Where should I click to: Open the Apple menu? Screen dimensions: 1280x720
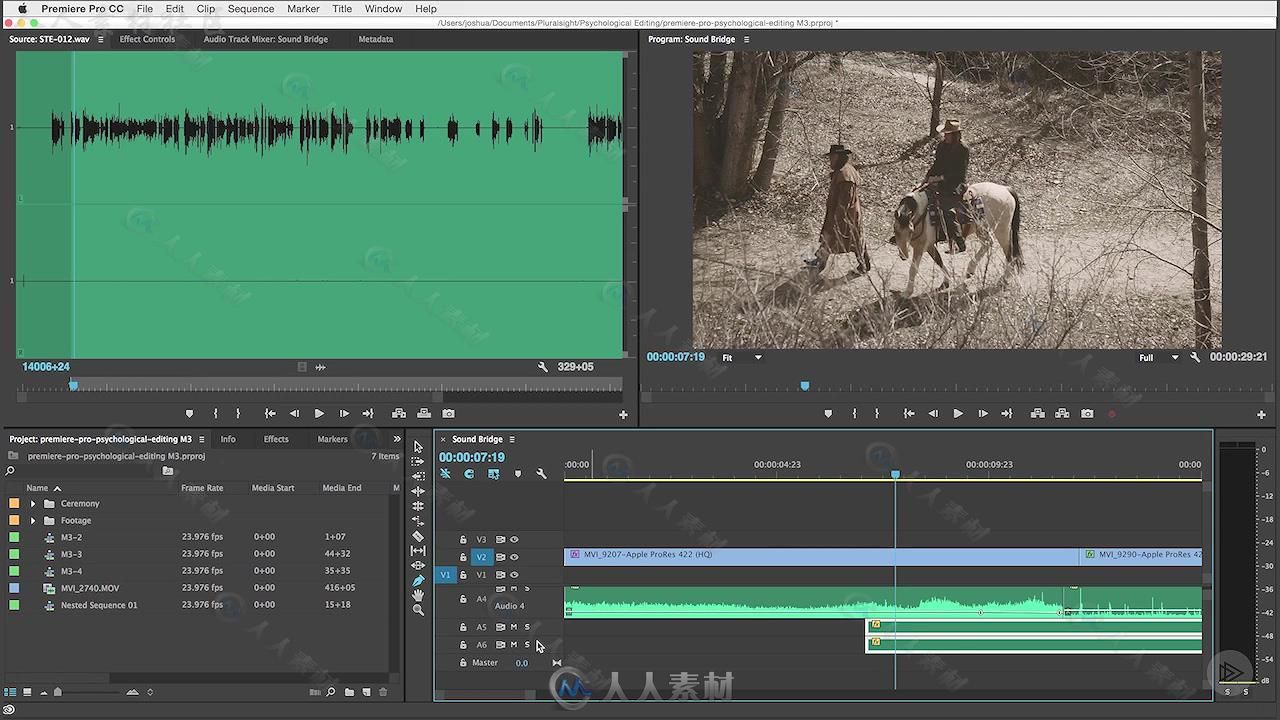21,9
